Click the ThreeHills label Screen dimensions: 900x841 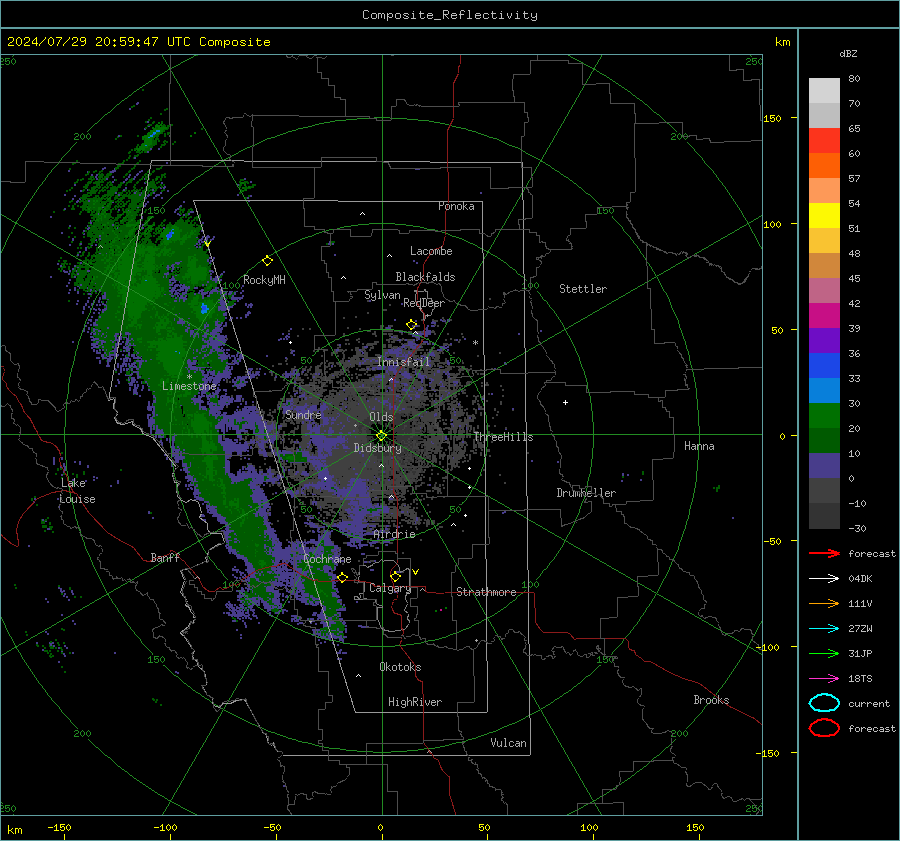click(503, 437)
